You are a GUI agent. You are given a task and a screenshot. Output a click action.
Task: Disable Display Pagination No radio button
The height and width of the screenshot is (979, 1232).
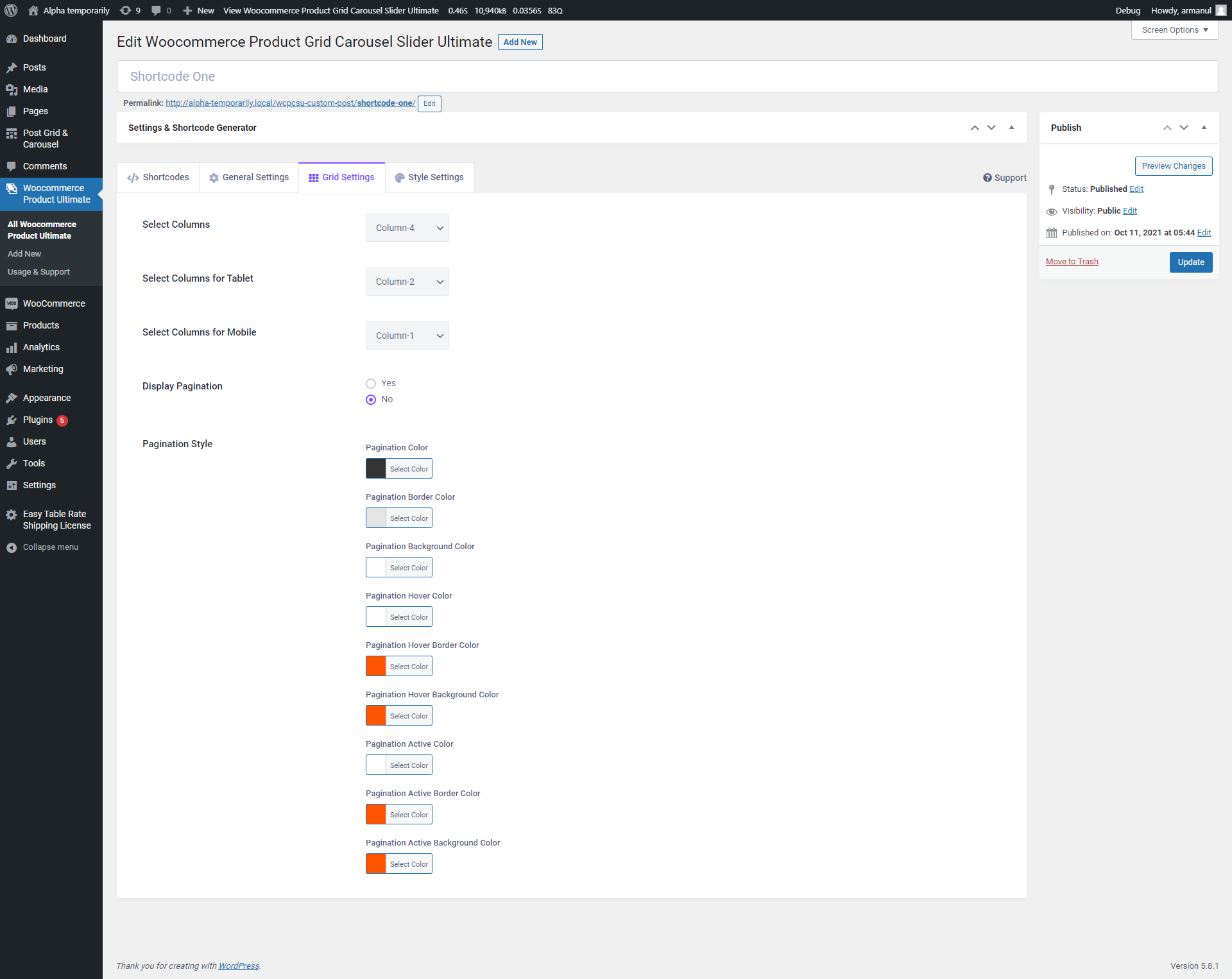371,399
